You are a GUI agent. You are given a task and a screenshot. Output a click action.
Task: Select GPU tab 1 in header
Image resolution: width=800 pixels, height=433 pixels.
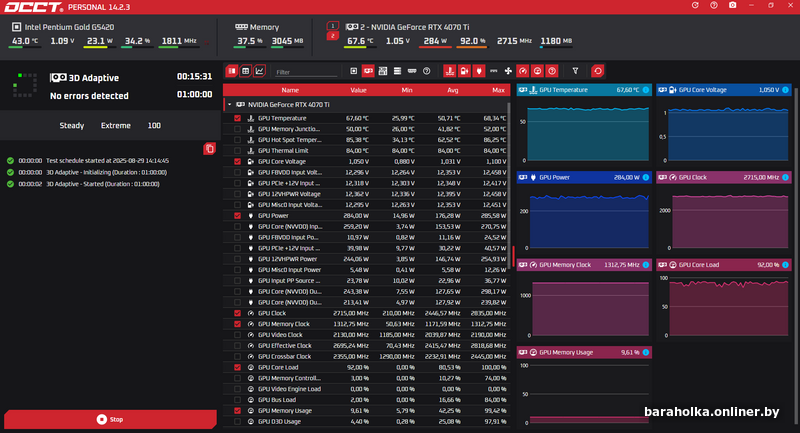tap(333, 26)
